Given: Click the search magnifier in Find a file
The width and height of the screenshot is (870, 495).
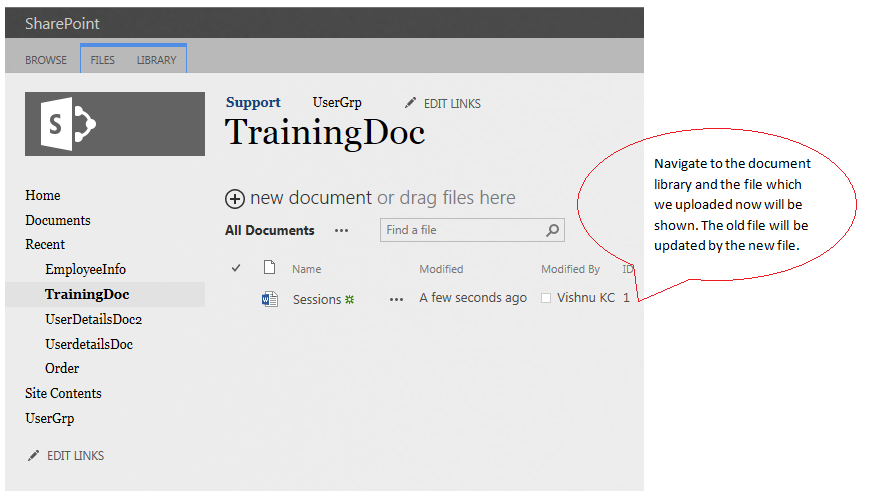Looking at the screenshot, I should 552,230.
